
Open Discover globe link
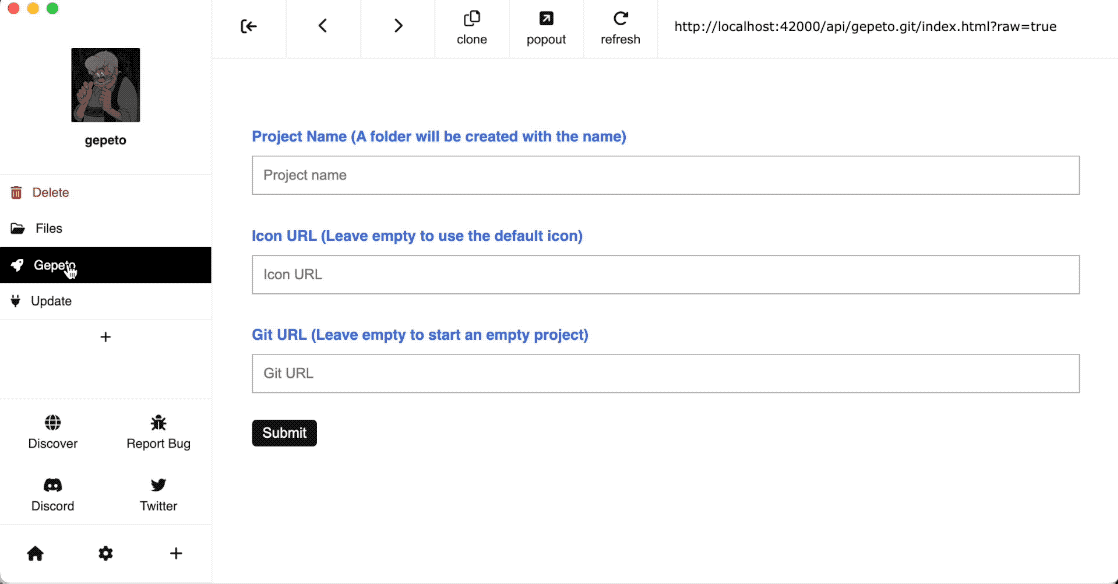[53, 432]
